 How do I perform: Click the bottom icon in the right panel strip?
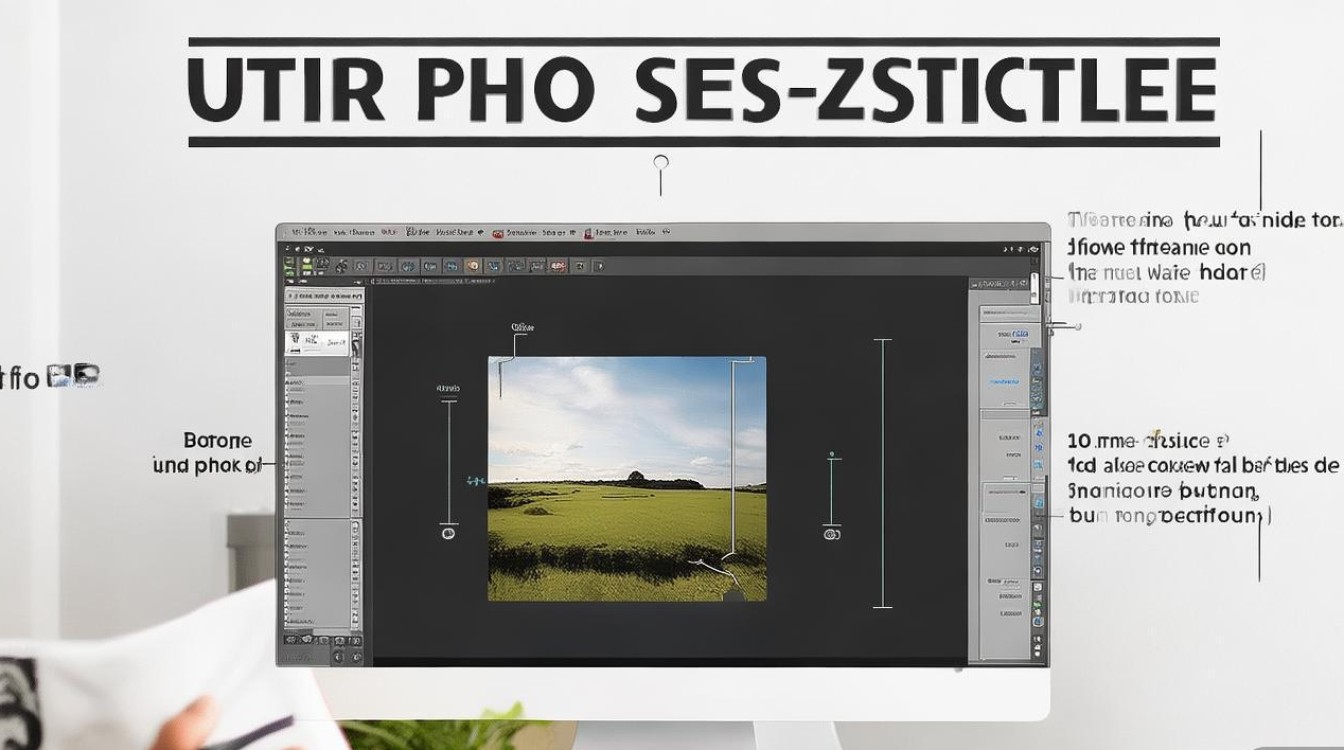click(1037, 653)
